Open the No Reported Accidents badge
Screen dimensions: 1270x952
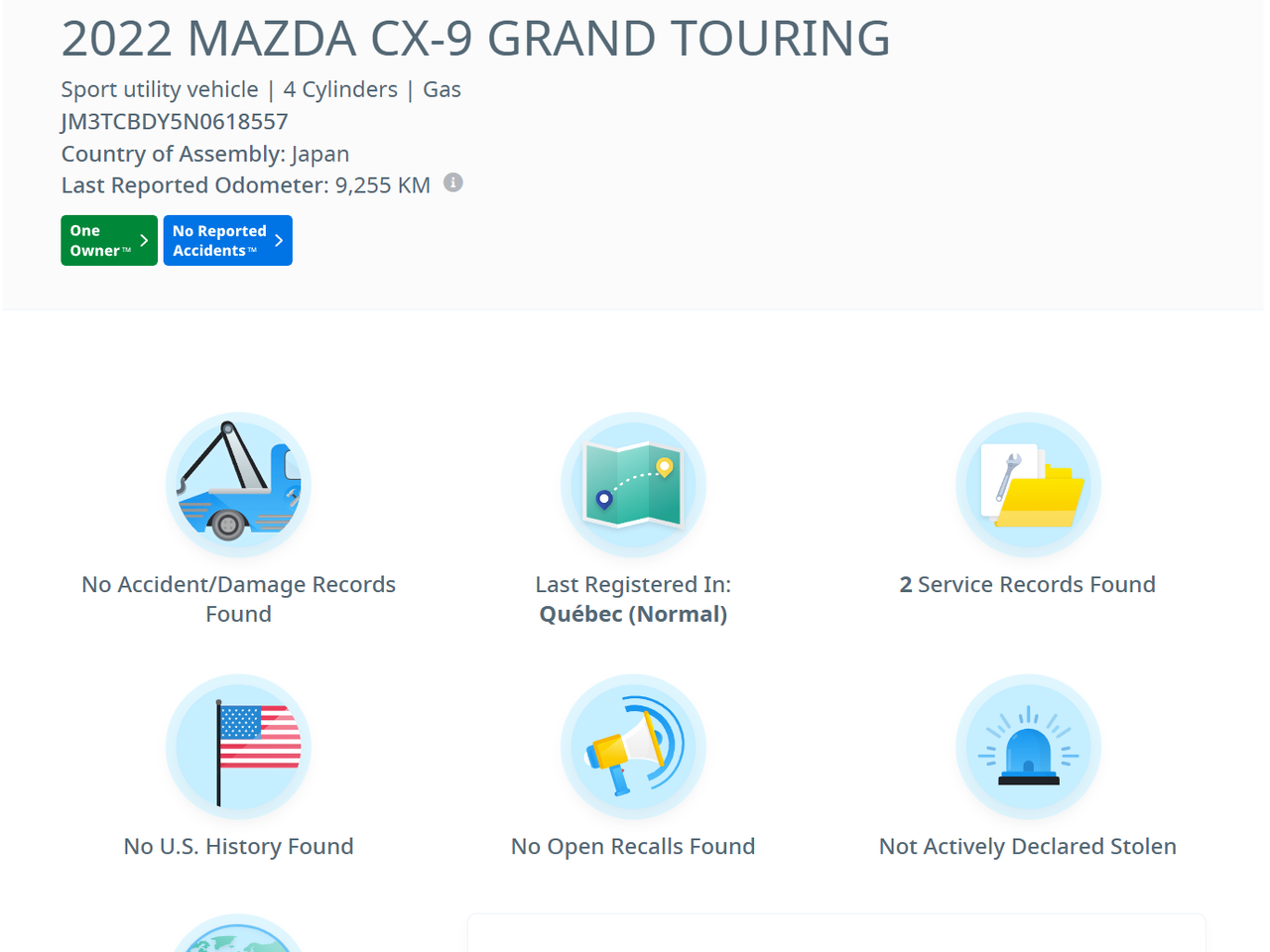click(x=219, y=241)
